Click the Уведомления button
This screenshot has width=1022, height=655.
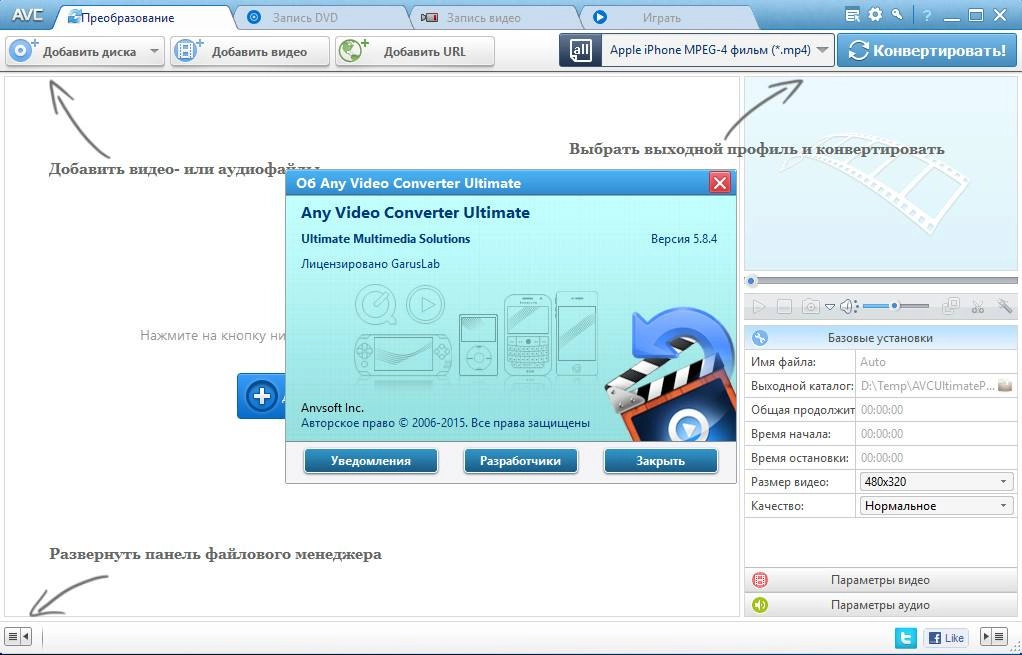click(371, 461)
